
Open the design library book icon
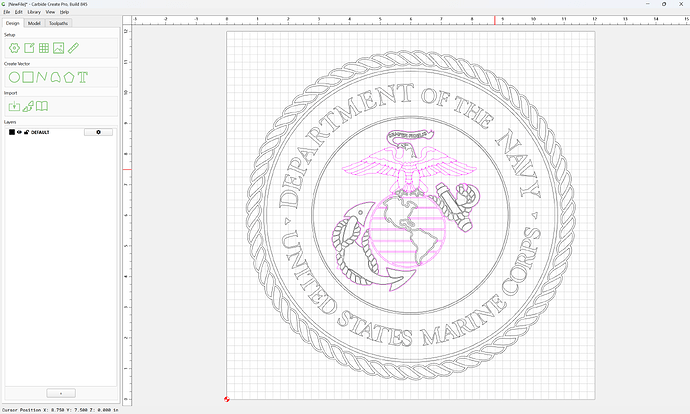(x=42, y=106)
